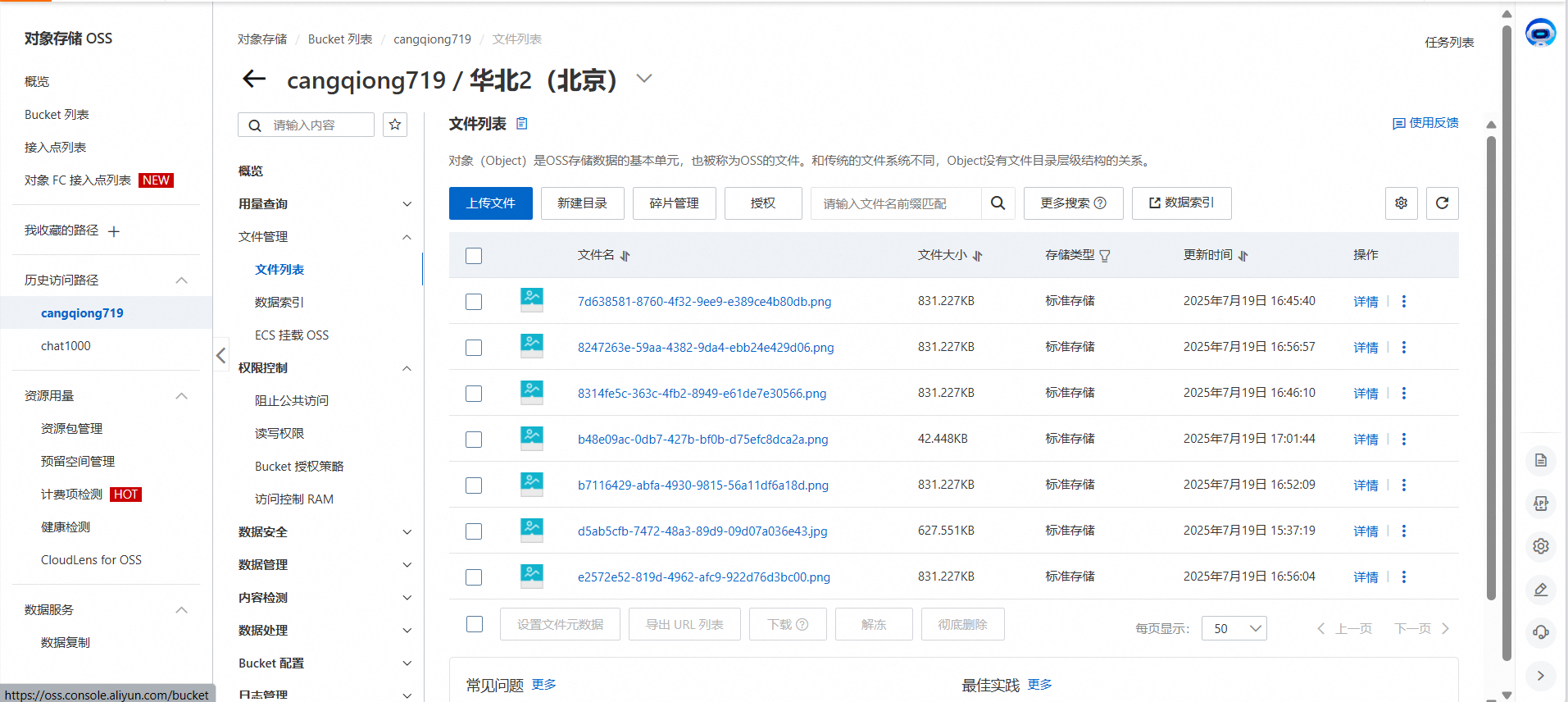Open 数据索引 in file management menu

(280, 303)
